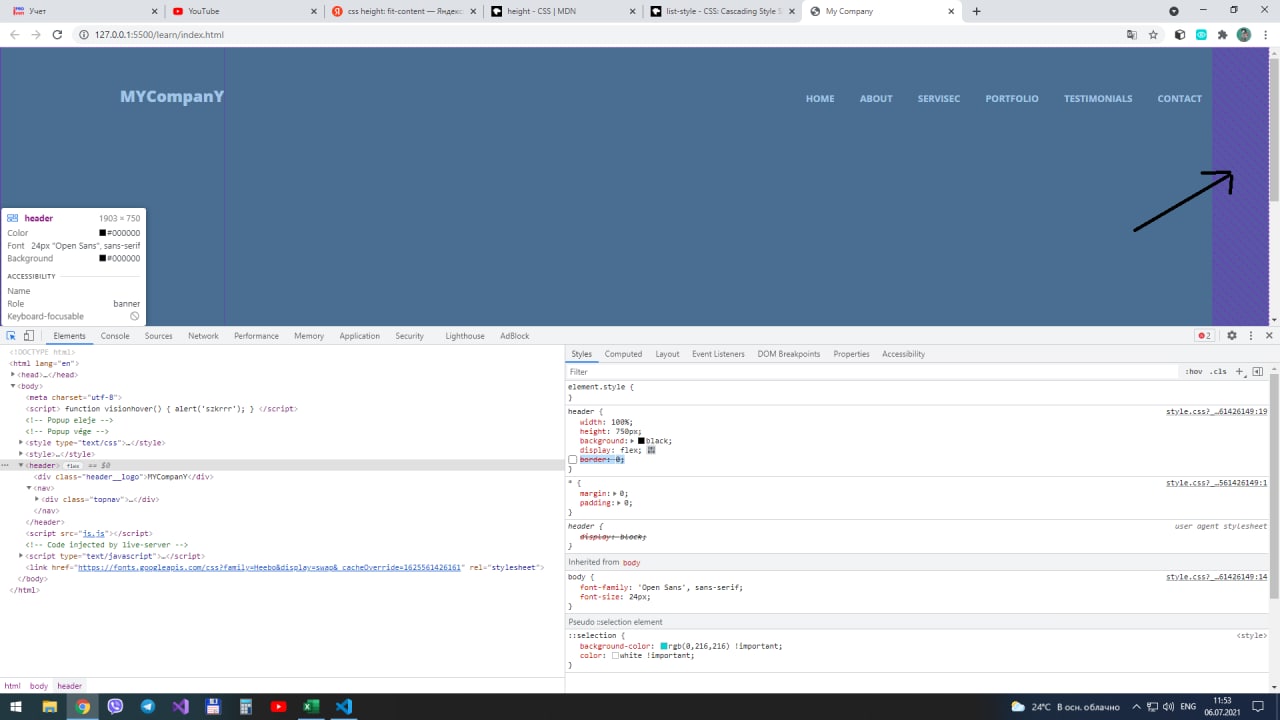Click the ENG language indicator in the system tray
Image resolution: width=1280 pixels, height=720 pixels.
(1188, 707)
